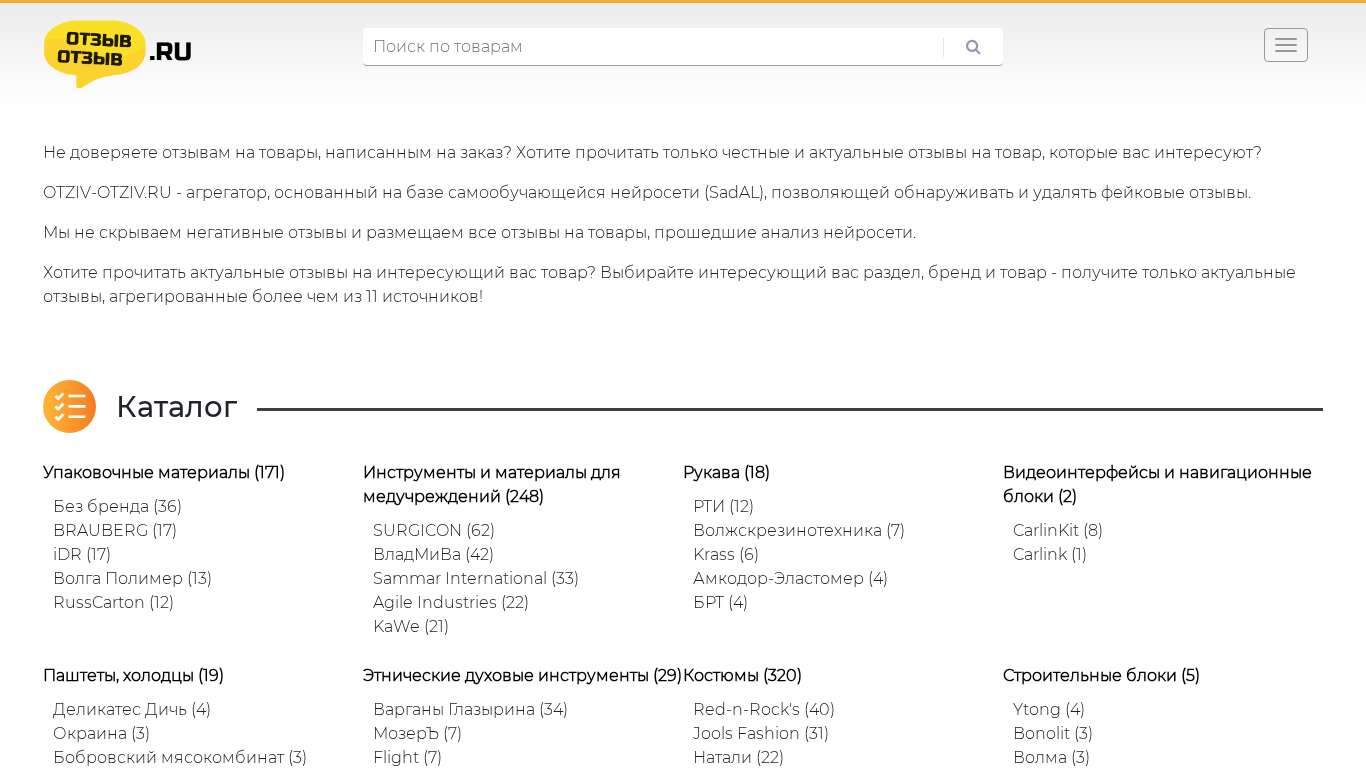Click the paragraph starting 'Хотите прочитать актуальные'
Screen dimensions: 1366x768
[x=669, y=285]
